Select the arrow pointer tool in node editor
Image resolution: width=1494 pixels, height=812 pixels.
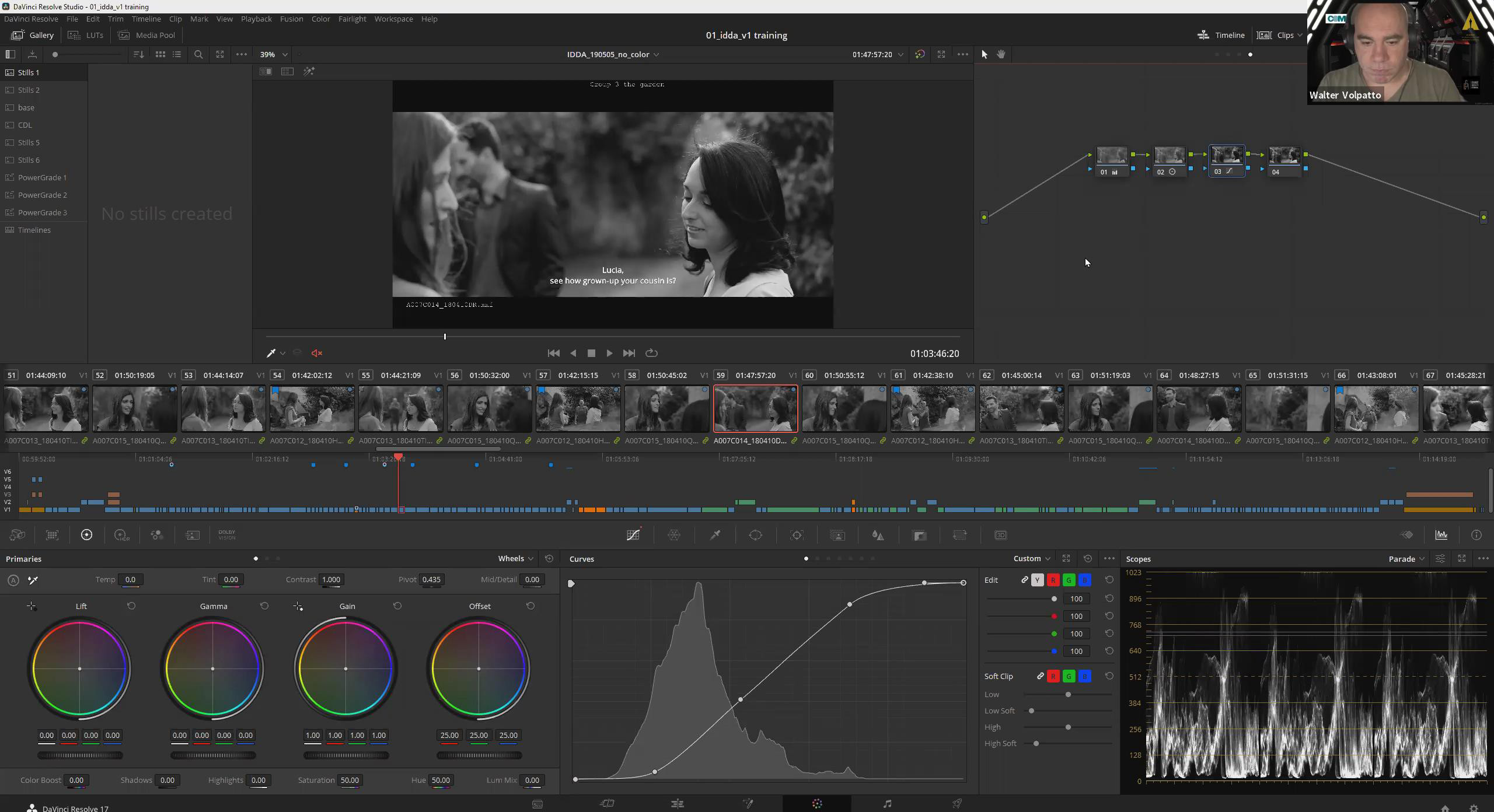(x=985, y=54)
